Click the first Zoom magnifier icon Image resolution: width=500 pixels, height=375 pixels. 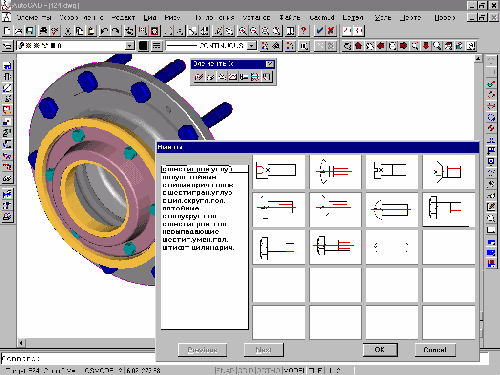(x=243, y=31)
